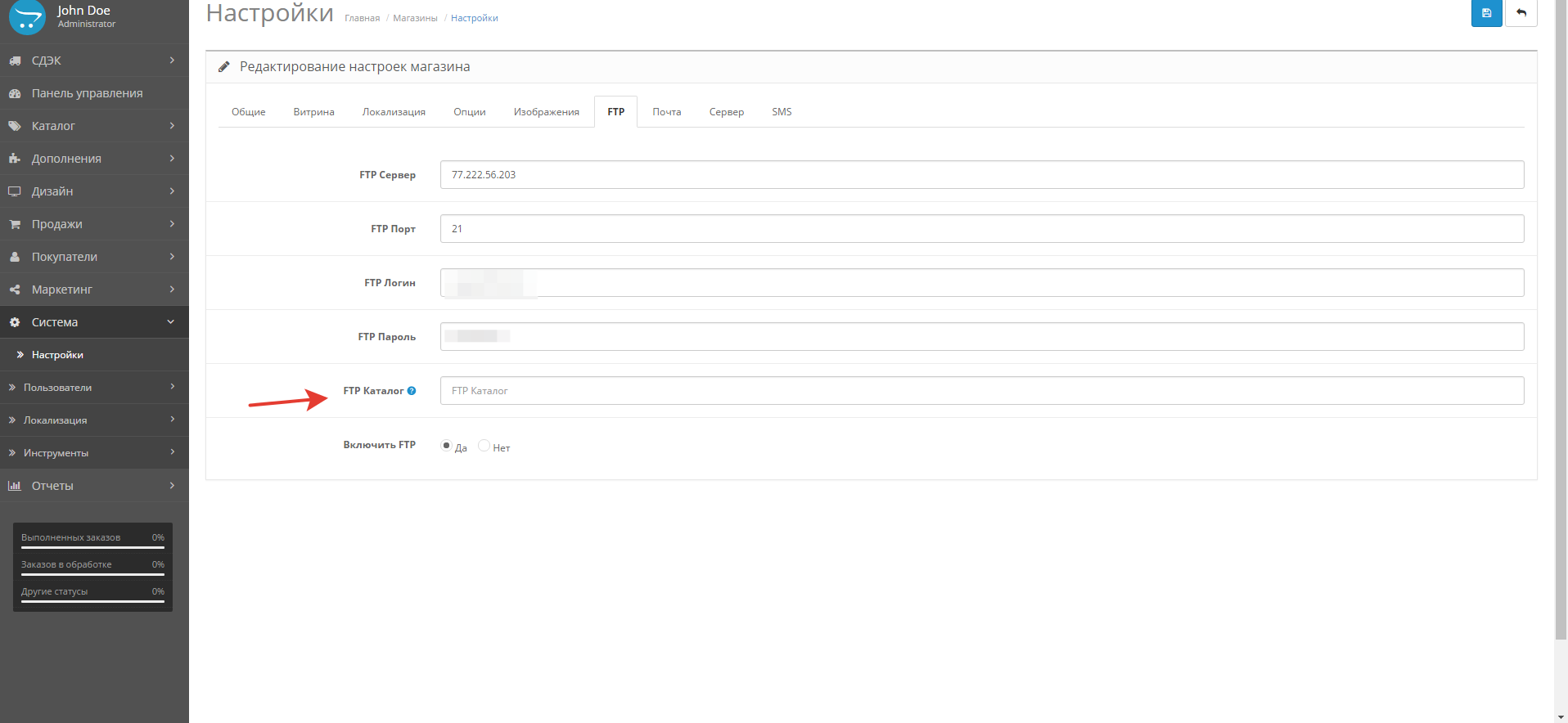Go to Главная breadcrumb link
The image size is (1568, 723).
click(363, 18)
